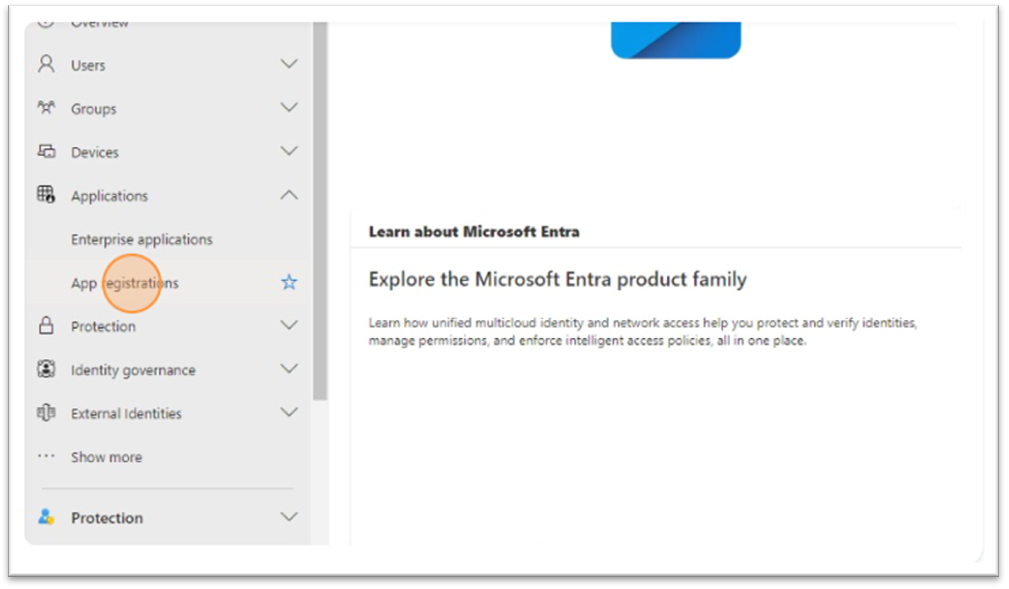Expand the Groups section chevron
Image resolution: width=1009 pixels, height=589 pixels.
point(289,108)
